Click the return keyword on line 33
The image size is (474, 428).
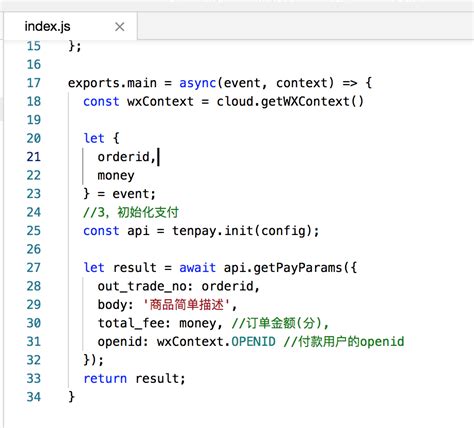[x=105, y=379]
